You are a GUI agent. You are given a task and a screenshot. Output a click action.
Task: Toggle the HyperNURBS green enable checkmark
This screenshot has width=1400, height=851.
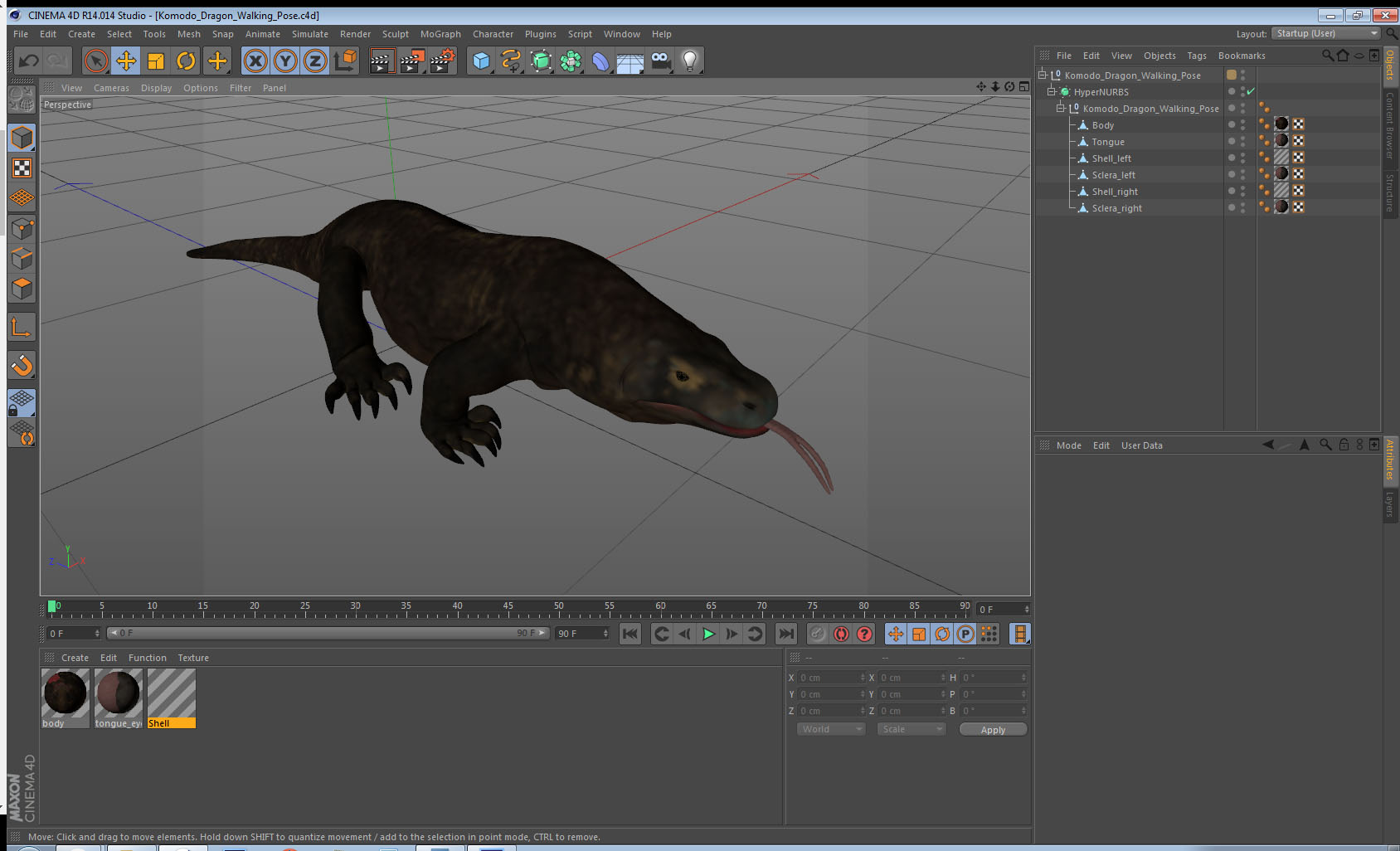(x=1251, y=92)
